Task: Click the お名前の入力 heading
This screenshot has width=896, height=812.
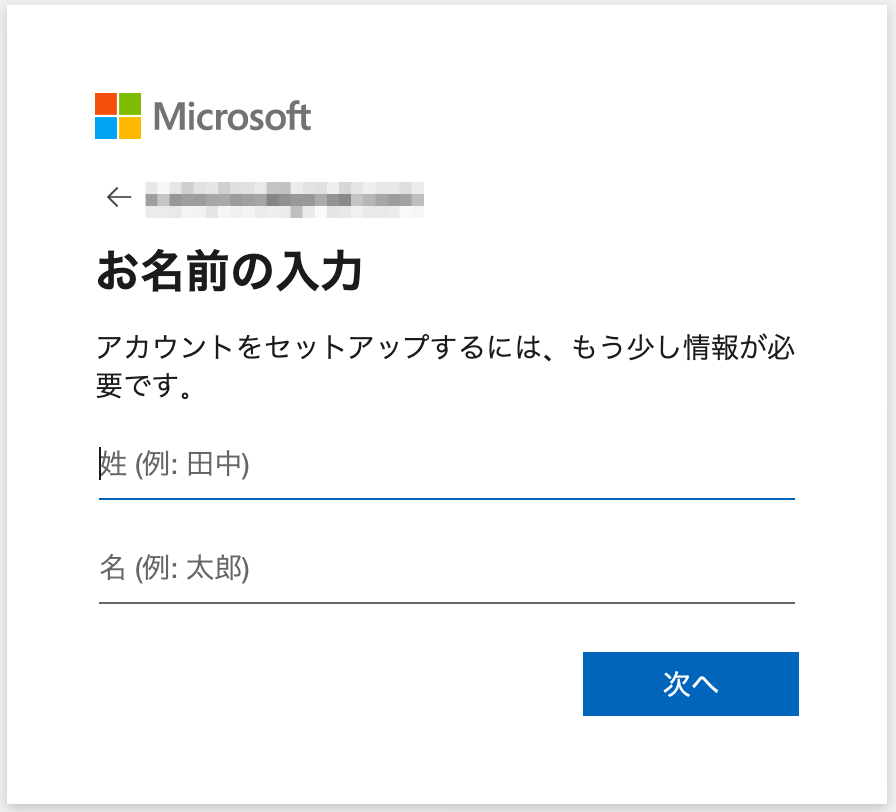Action: pyautogui.click(x=229, y=271)
